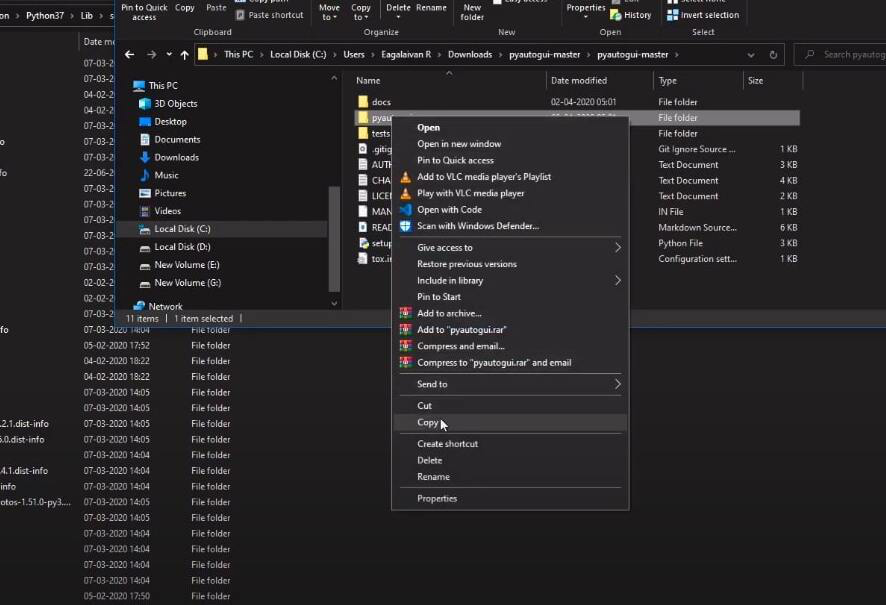Select the Copy icon in the Clipboard ribbon
Viewport: 886px width, 605px height.
coord(184,6)
